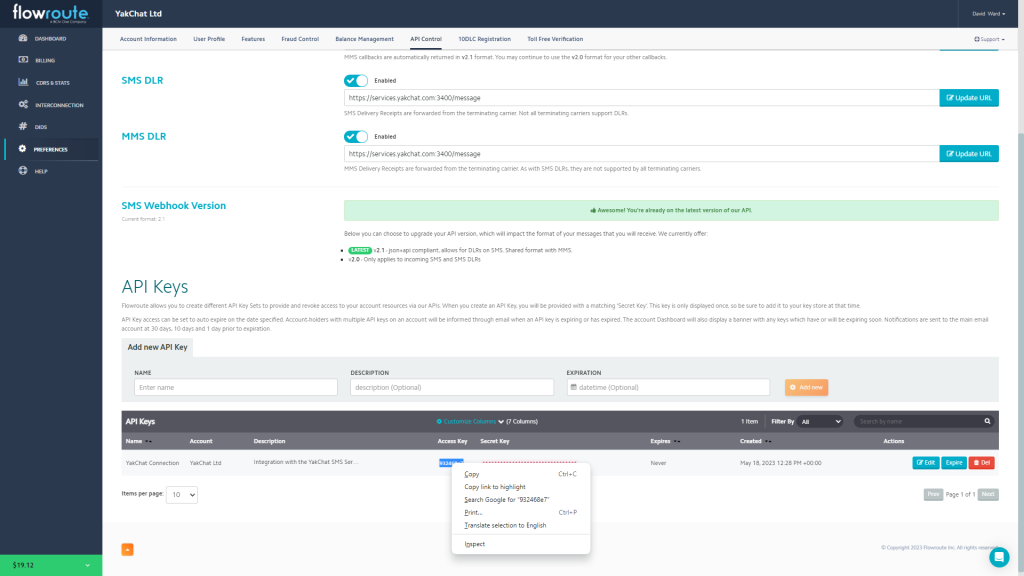Open the Balance Management tab
This screenshot has height=576, width=1024.
click(364, 39)
